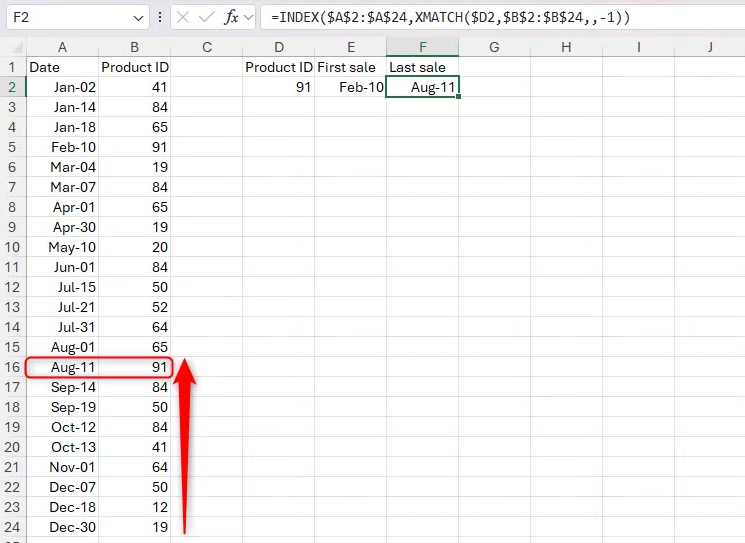Select column A header
Image resolution: width=745 pixels, height=543 pixels.
(62, 47)
